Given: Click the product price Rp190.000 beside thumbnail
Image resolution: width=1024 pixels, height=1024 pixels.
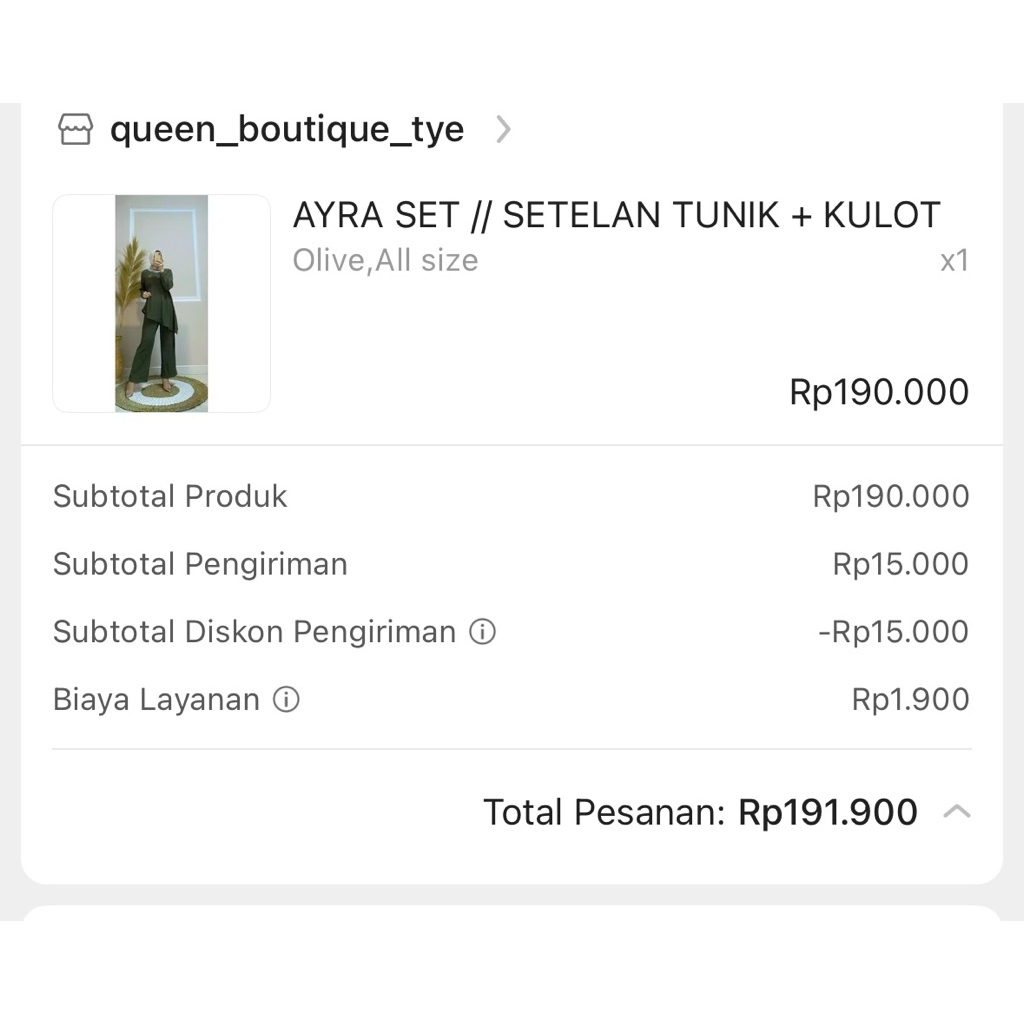Looking at the screenshot, I should [879, 392].
